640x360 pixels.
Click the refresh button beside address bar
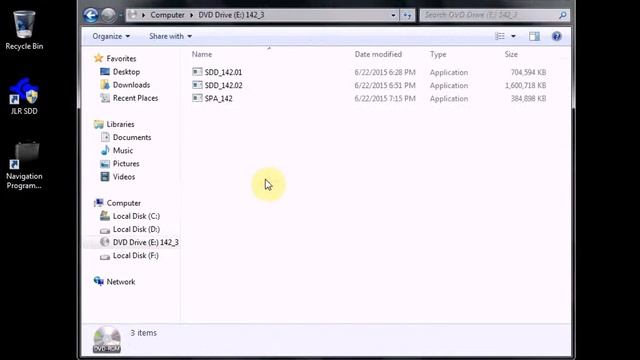407,15
